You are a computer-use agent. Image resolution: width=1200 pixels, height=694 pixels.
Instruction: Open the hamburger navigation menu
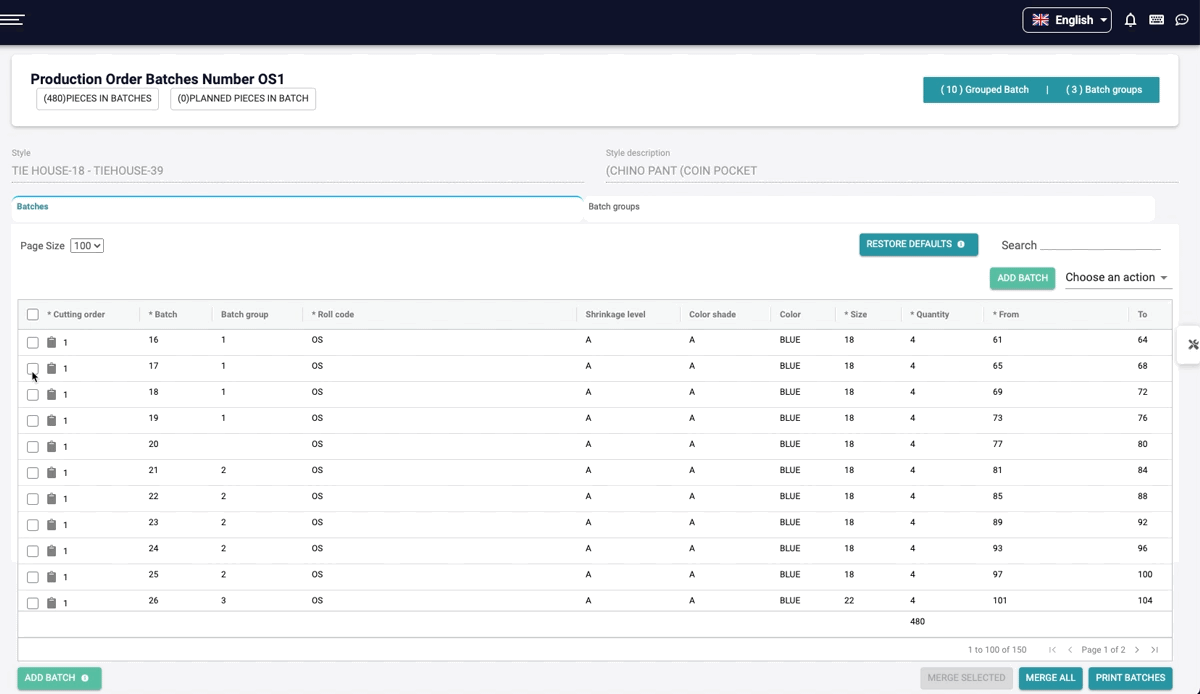[13, 20]
